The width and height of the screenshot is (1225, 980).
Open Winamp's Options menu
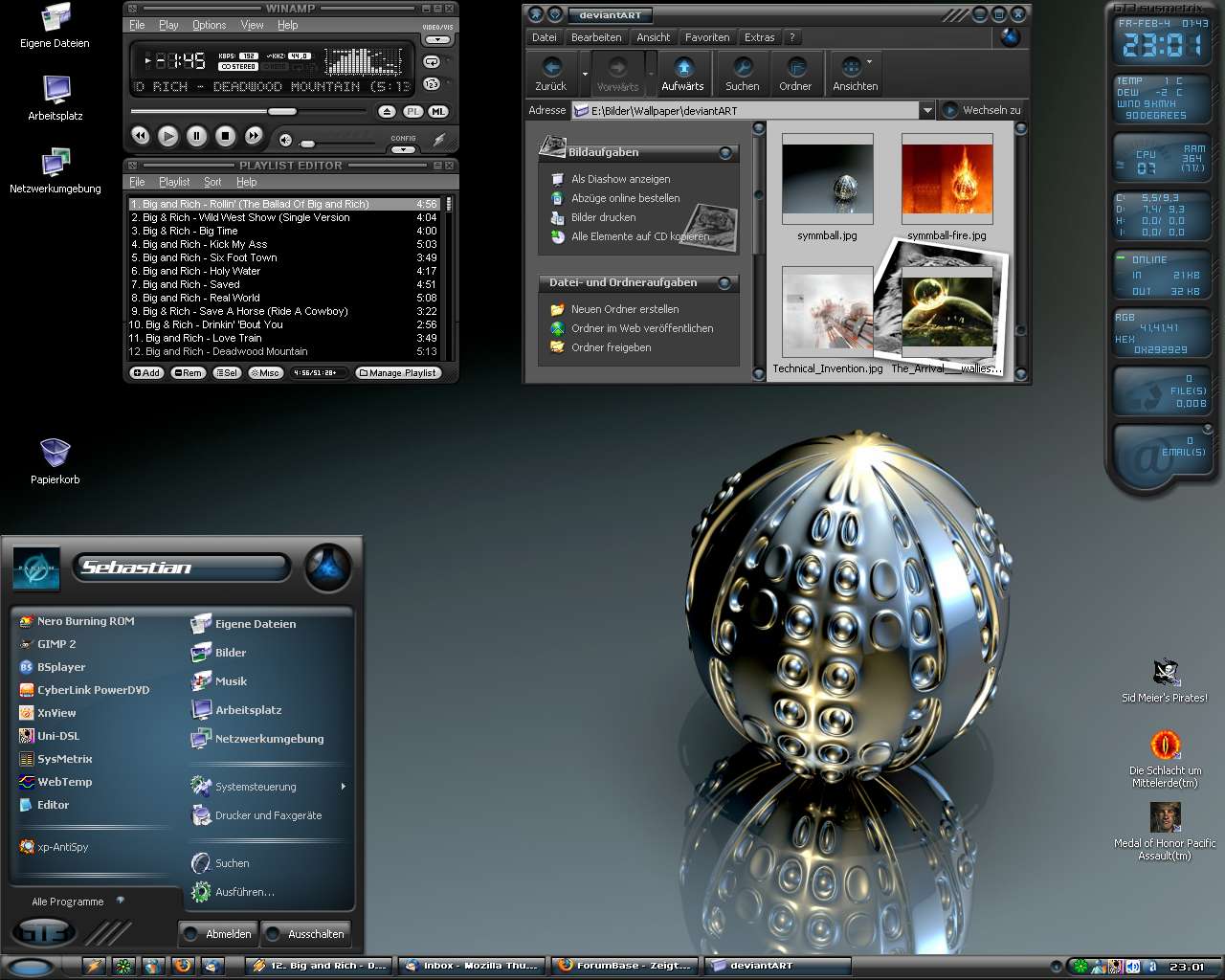(209, 25)
